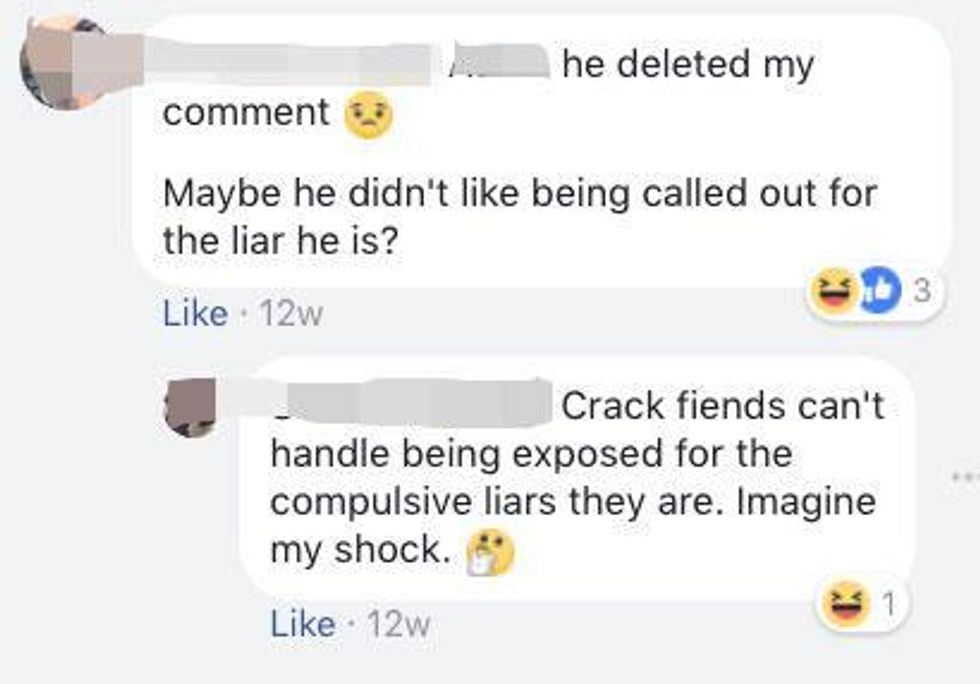Click the thinking emoji after "Imagine my shock."

(x=487, y=549)
